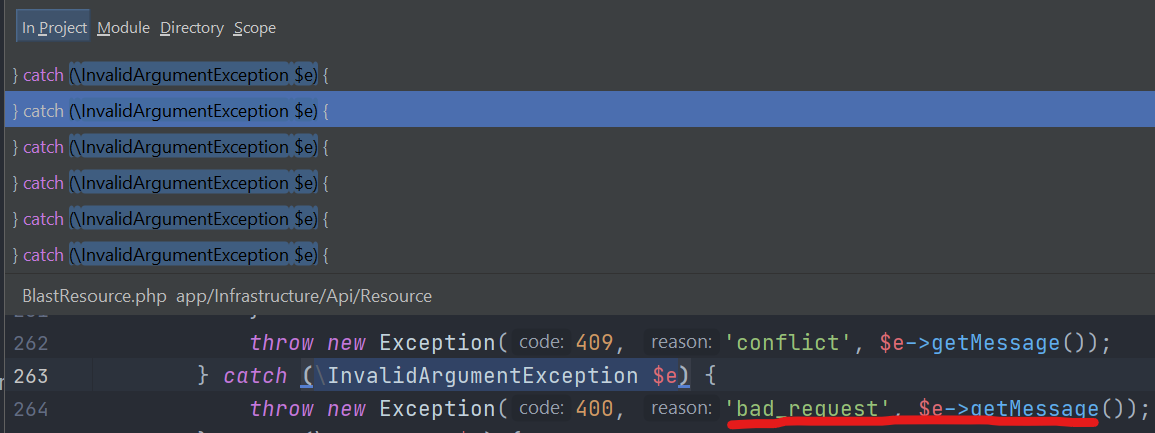Click the BlastResource.php file name label

(x=93, y=296)
